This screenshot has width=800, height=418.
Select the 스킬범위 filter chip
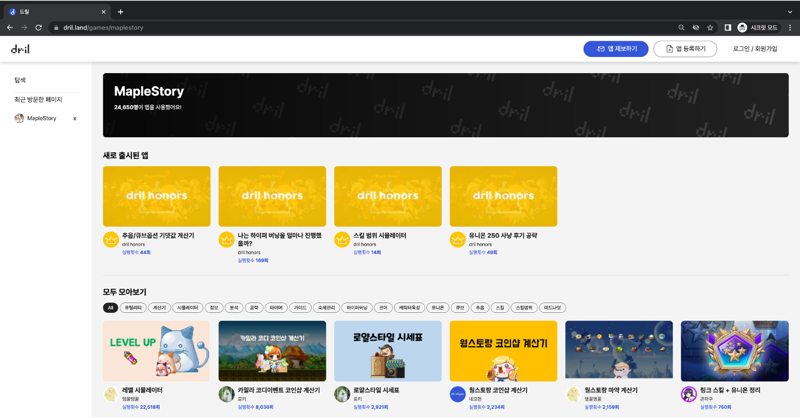pos(524,308)
